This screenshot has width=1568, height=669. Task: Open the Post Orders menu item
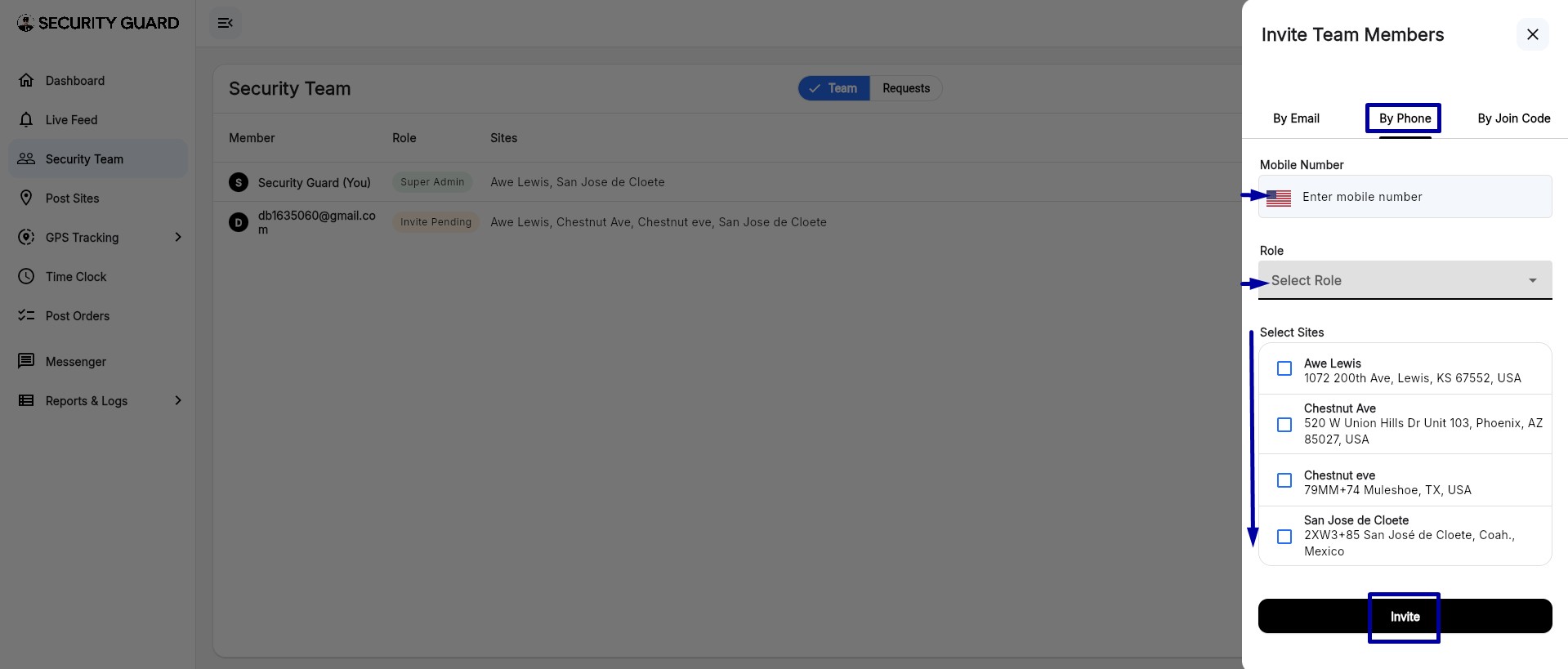[x=98, y=315]
